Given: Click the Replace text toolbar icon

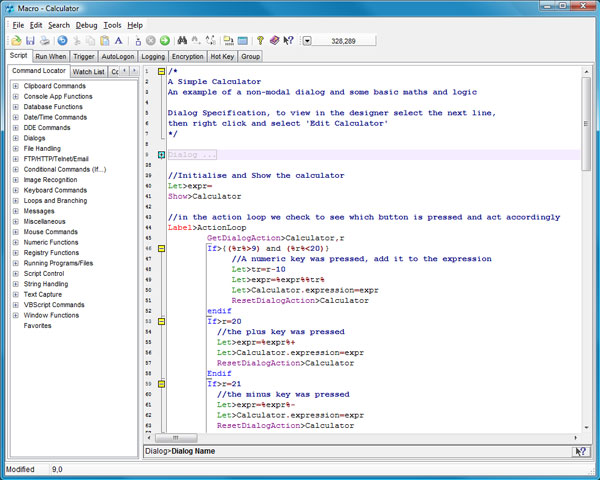Looking at the screenshot, I should (210, 41).
